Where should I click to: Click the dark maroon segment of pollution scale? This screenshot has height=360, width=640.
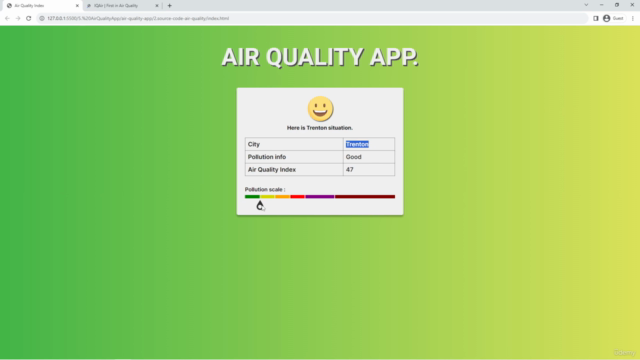[x=365, y=197]
